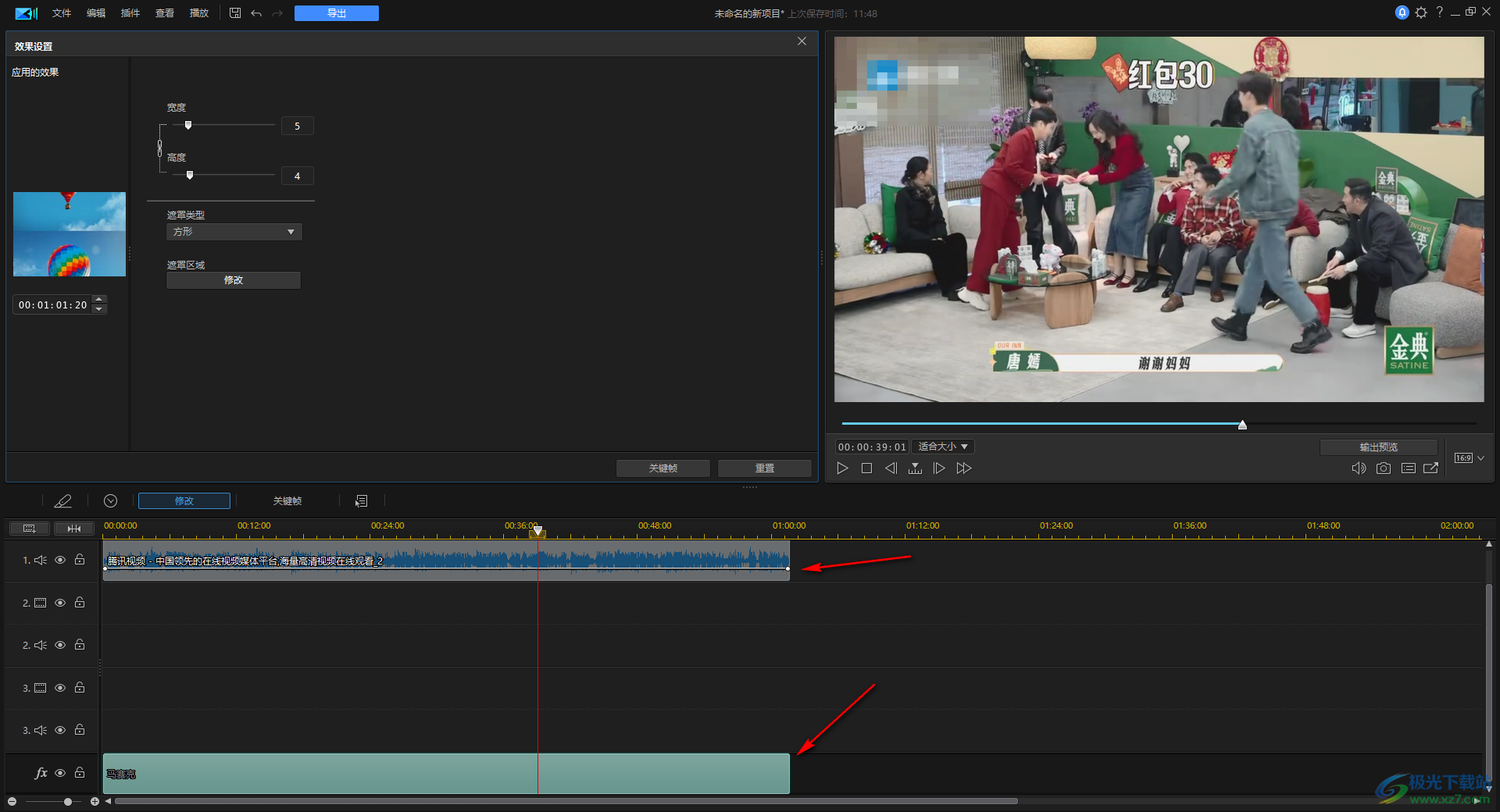Open the 查看 menu
Screen dimensions: 1500x812
(165, 13)
